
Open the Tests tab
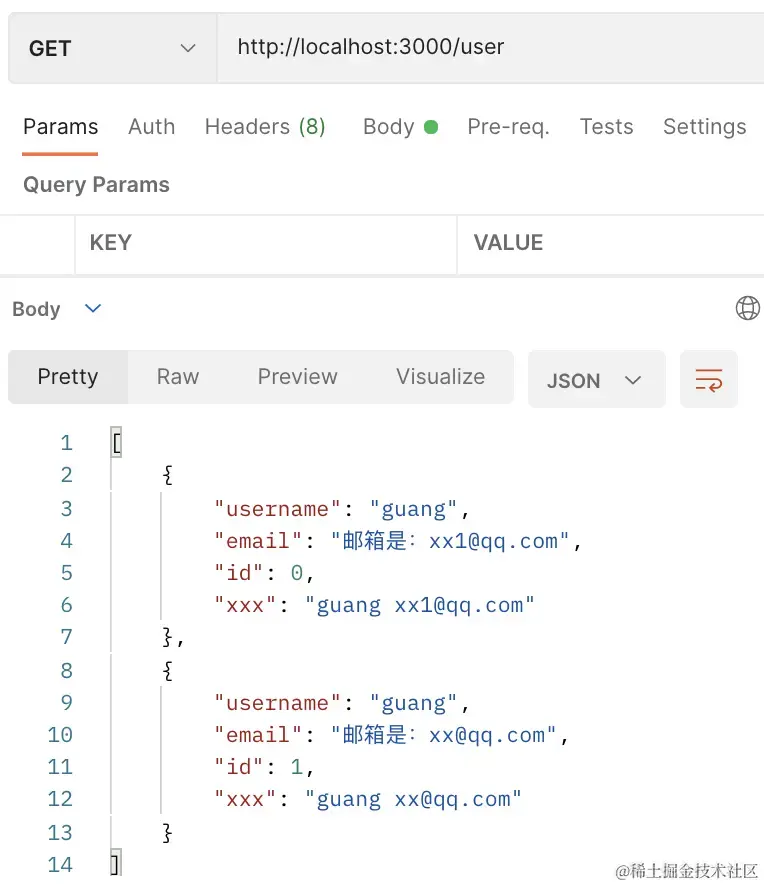pyautogui.click(x=606, y=127)
